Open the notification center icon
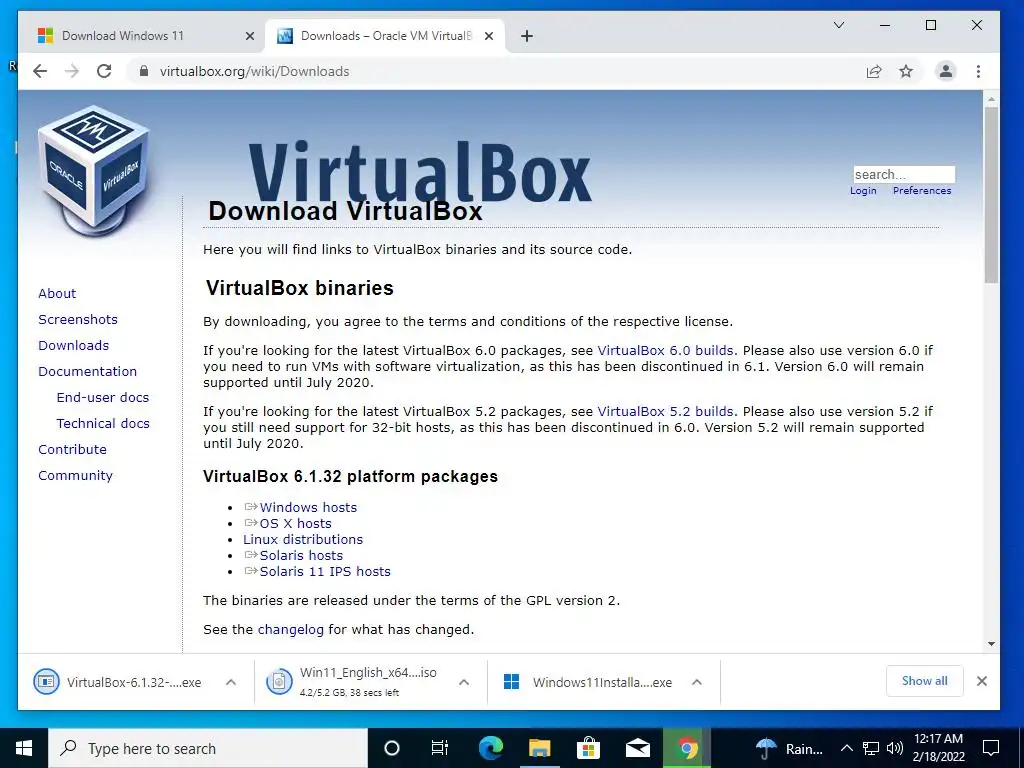 tap(991, 748)
